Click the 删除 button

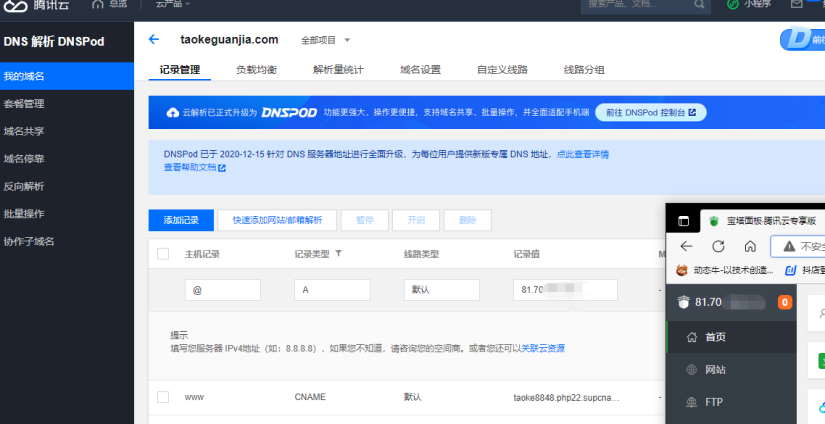click(467, 220)
